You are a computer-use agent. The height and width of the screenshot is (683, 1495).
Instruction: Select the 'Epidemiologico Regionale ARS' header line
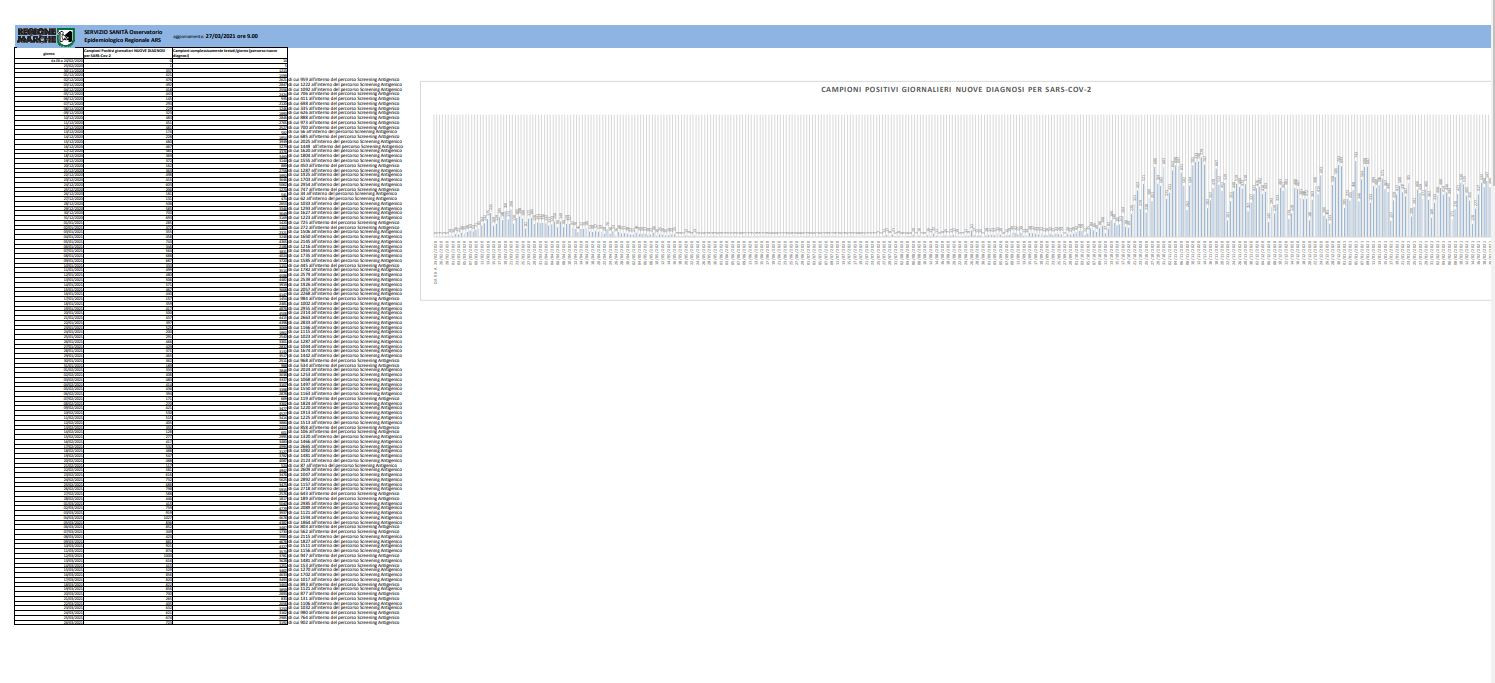tap(122, 40)
